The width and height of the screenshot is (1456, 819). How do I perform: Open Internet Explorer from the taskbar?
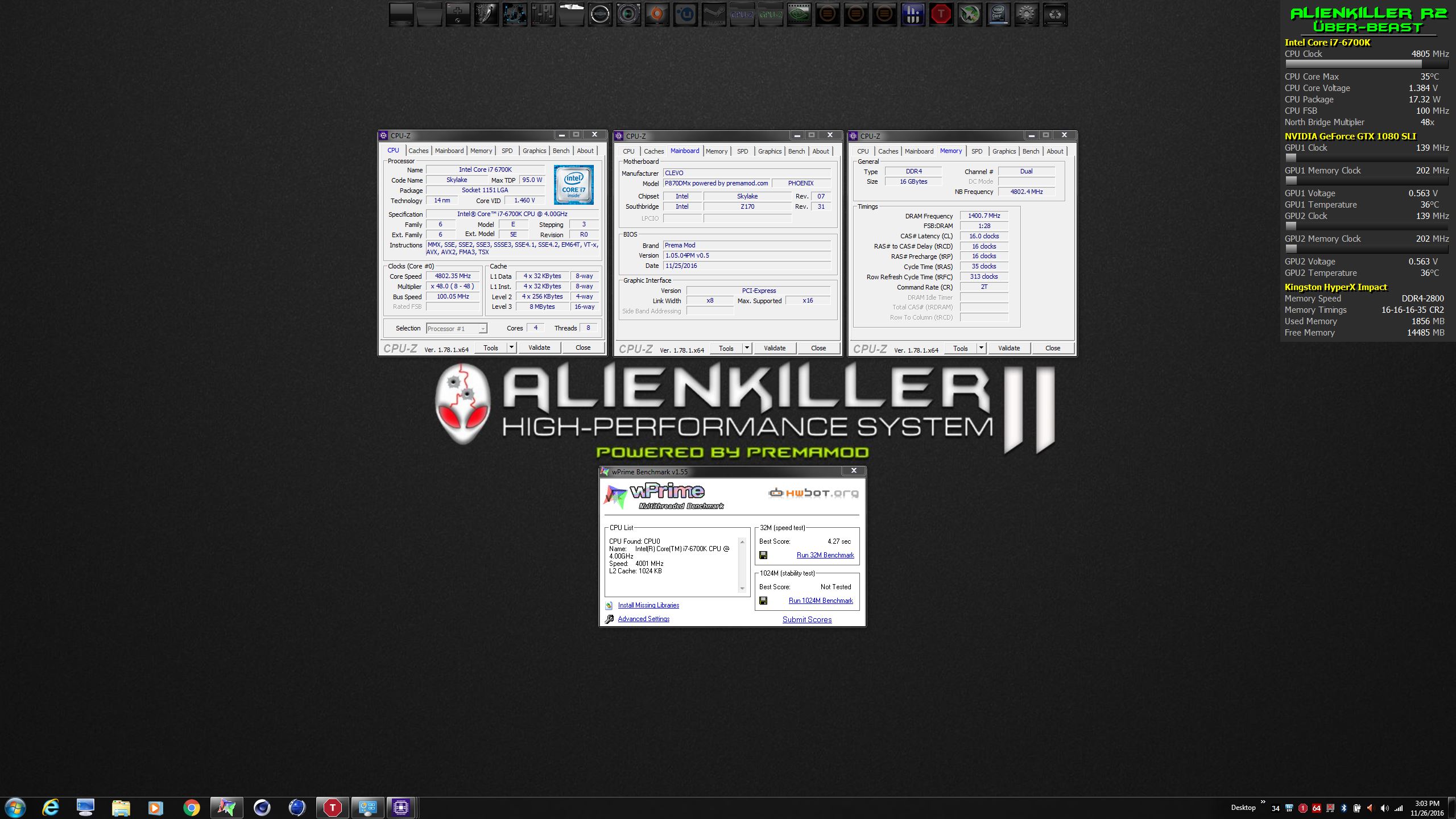click(51, 808)
